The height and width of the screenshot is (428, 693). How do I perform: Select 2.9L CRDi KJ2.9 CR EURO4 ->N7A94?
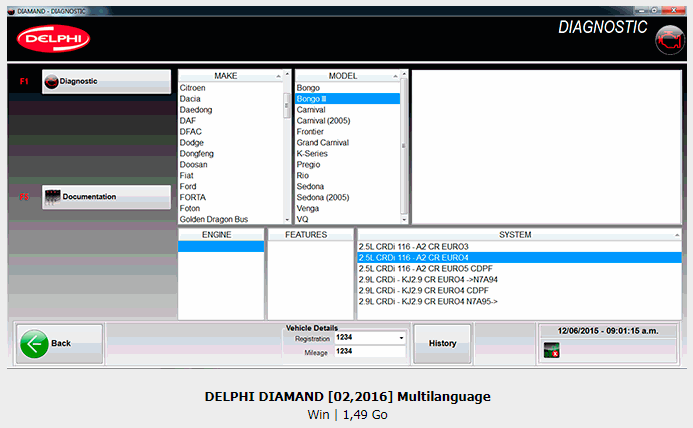pos(519,280)
